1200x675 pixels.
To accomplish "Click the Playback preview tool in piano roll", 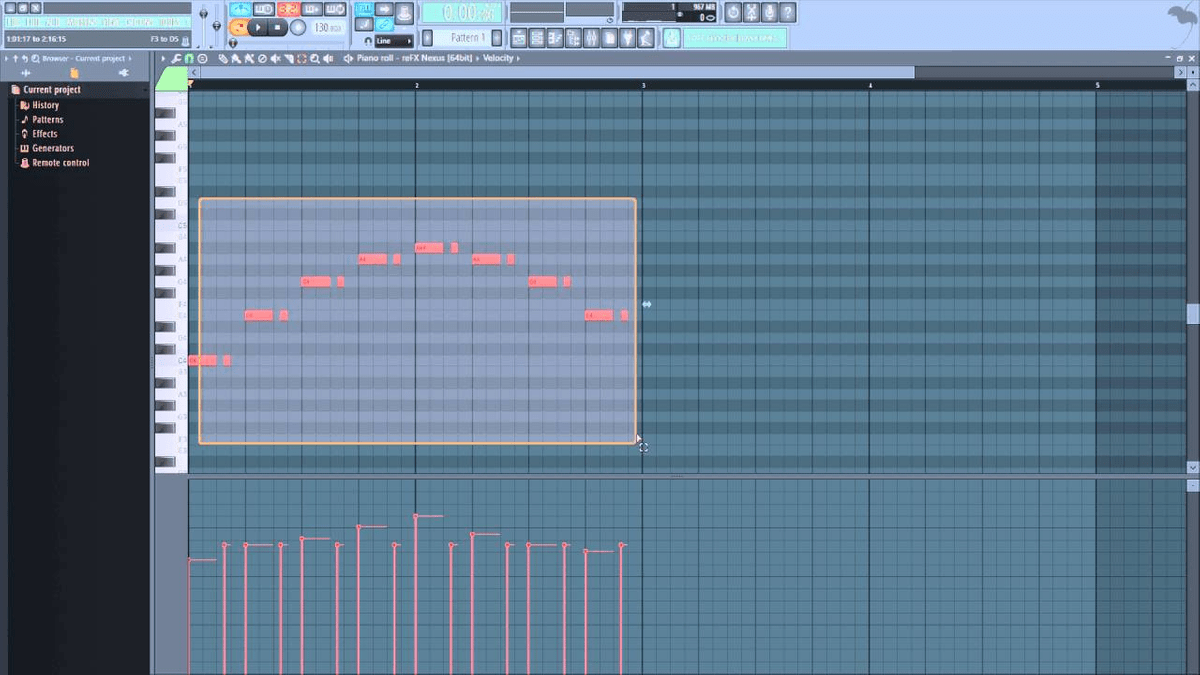I will (327, 59).
